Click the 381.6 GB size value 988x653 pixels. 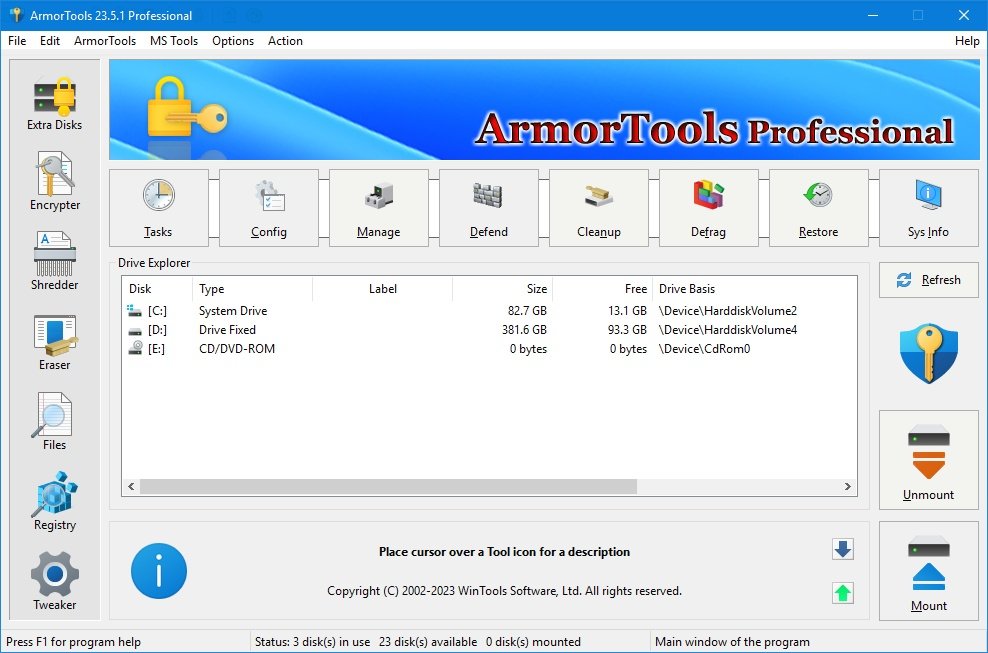pyautogui.click(x=524, y=330)
